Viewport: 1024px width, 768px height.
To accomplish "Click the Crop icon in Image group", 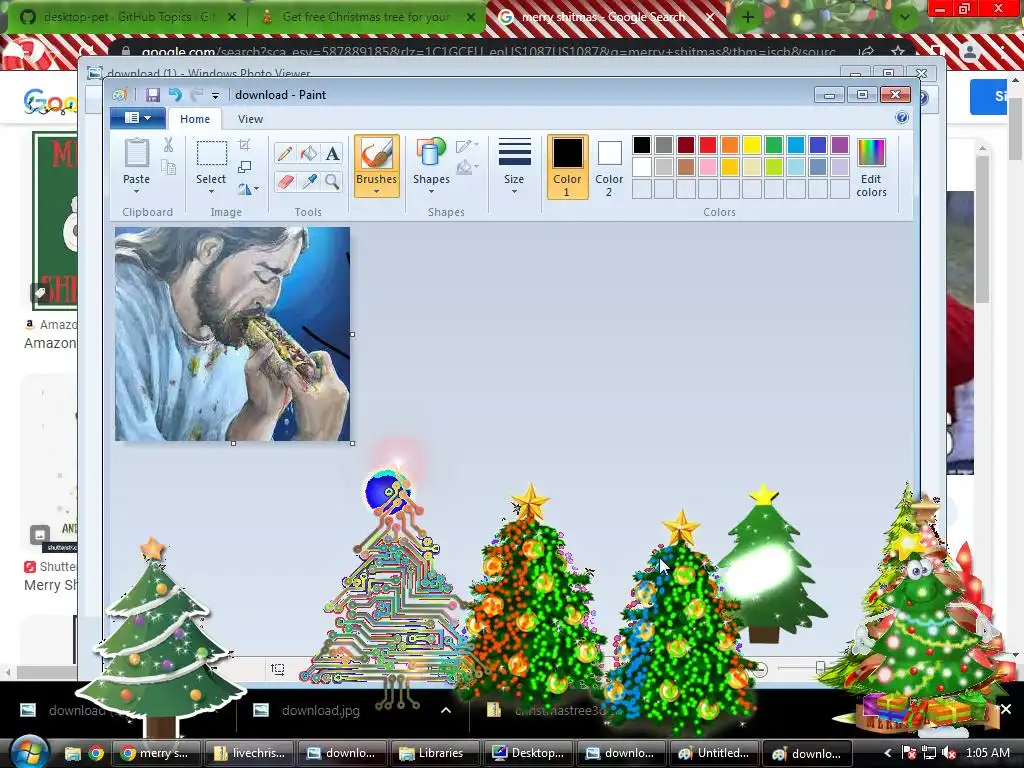I will click(244, 145).
